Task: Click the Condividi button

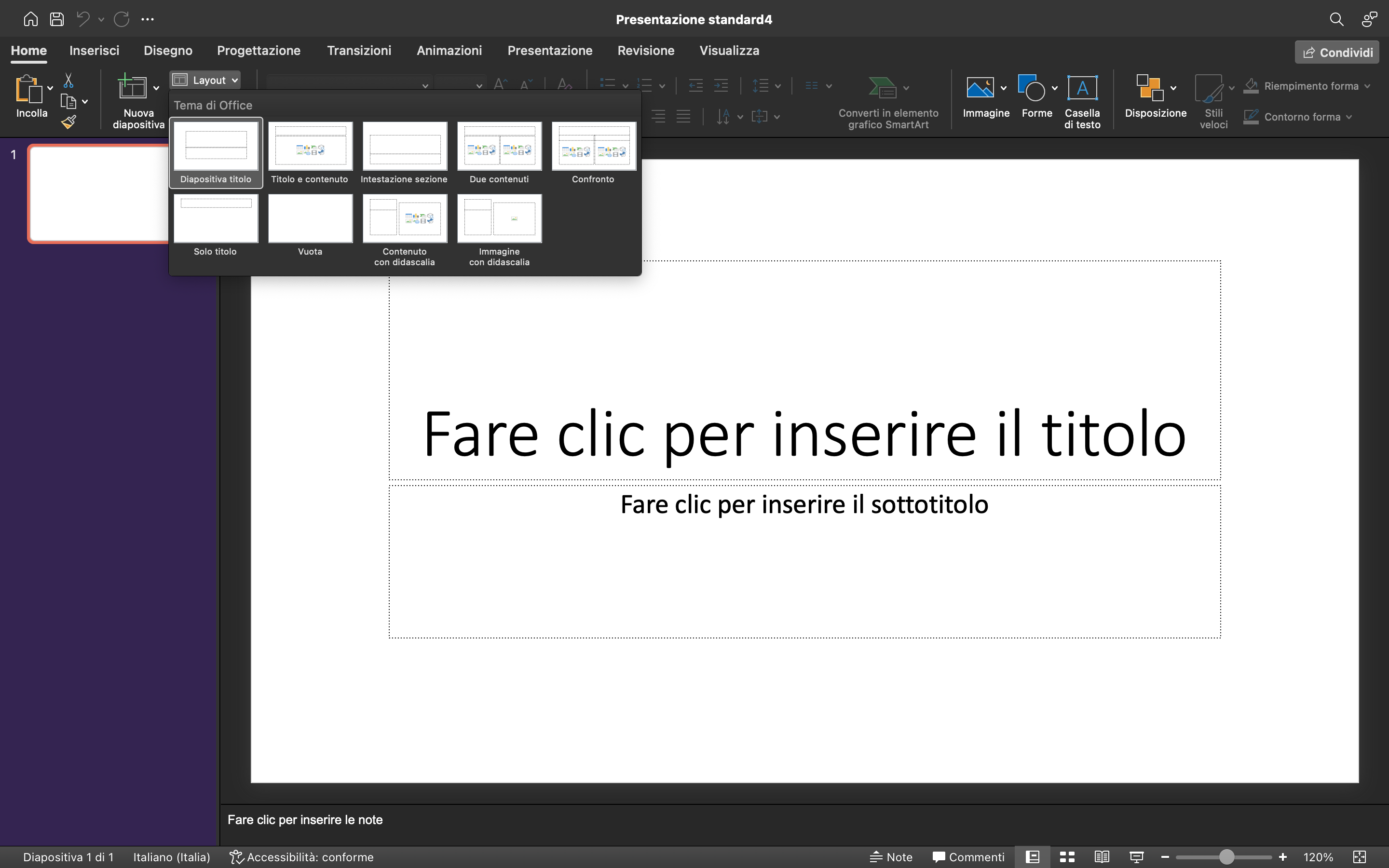Action: (x=1336, y=52)
